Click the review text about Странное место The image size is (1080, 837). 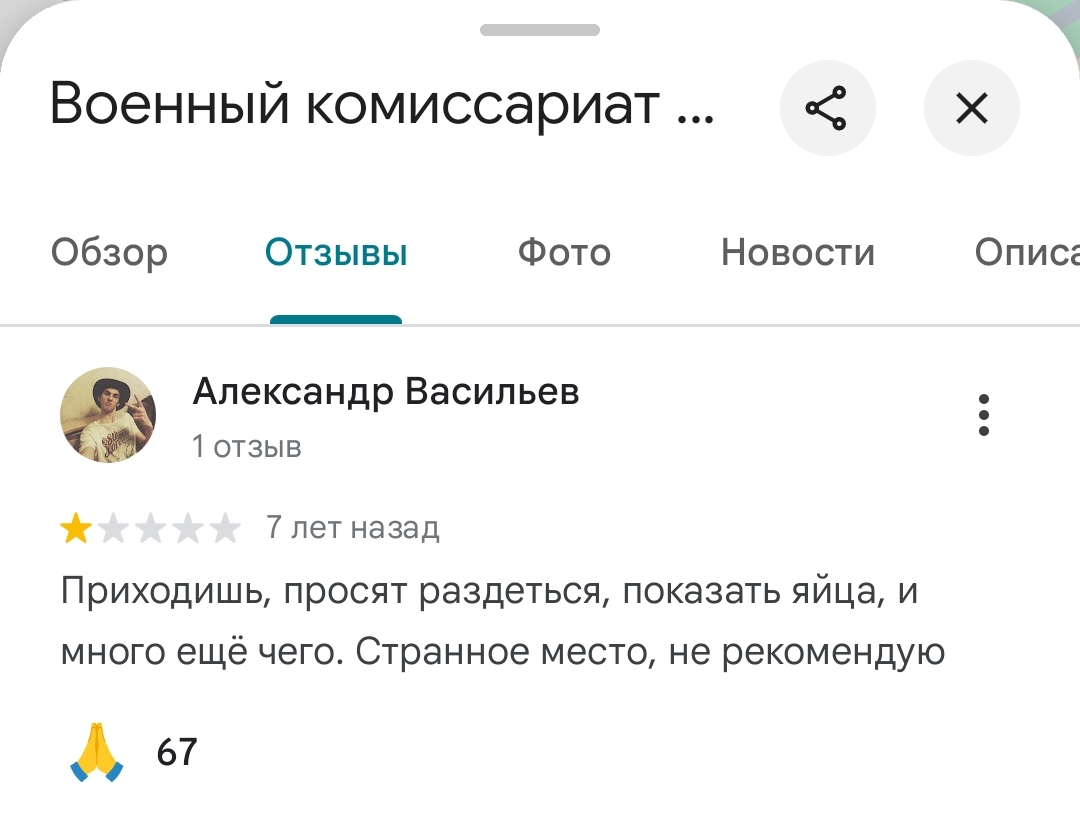tap(502, 622)
